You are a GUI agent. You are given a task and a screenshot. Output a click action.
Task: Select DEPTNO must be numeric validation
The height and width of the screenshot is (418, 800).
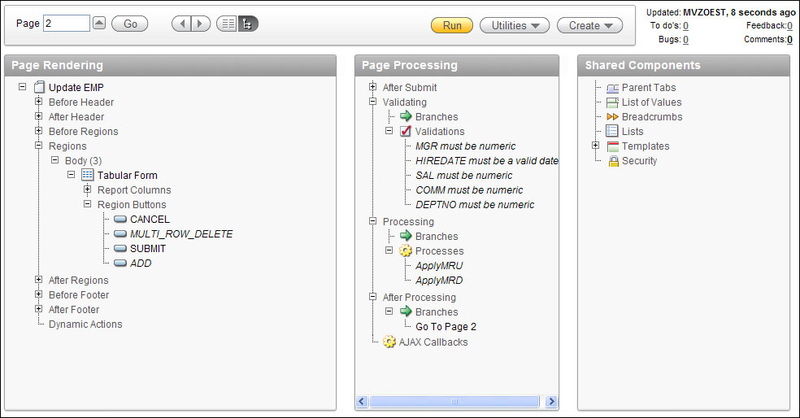(x=474, y=205)
